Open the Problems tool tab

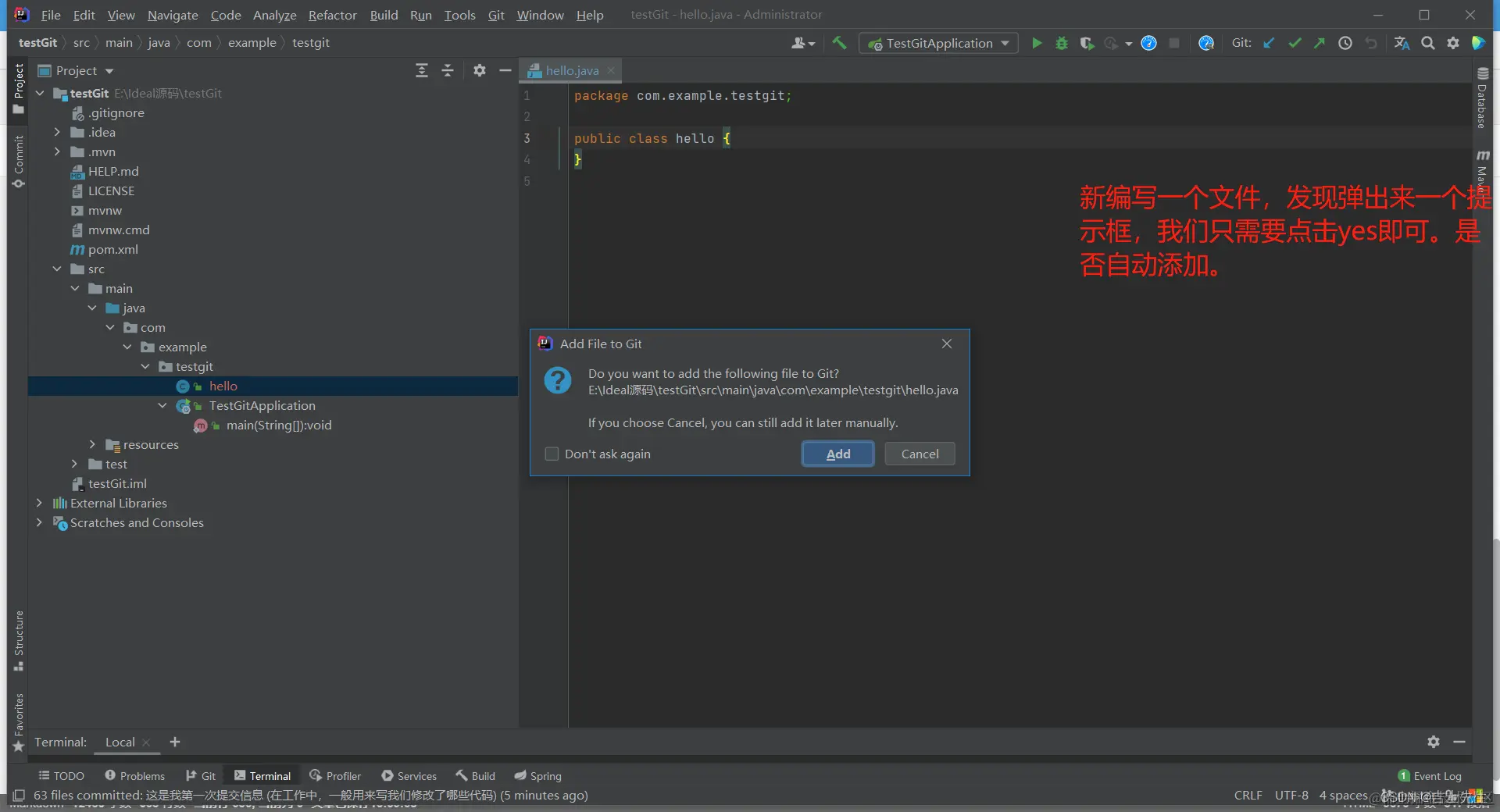(134, 776)
